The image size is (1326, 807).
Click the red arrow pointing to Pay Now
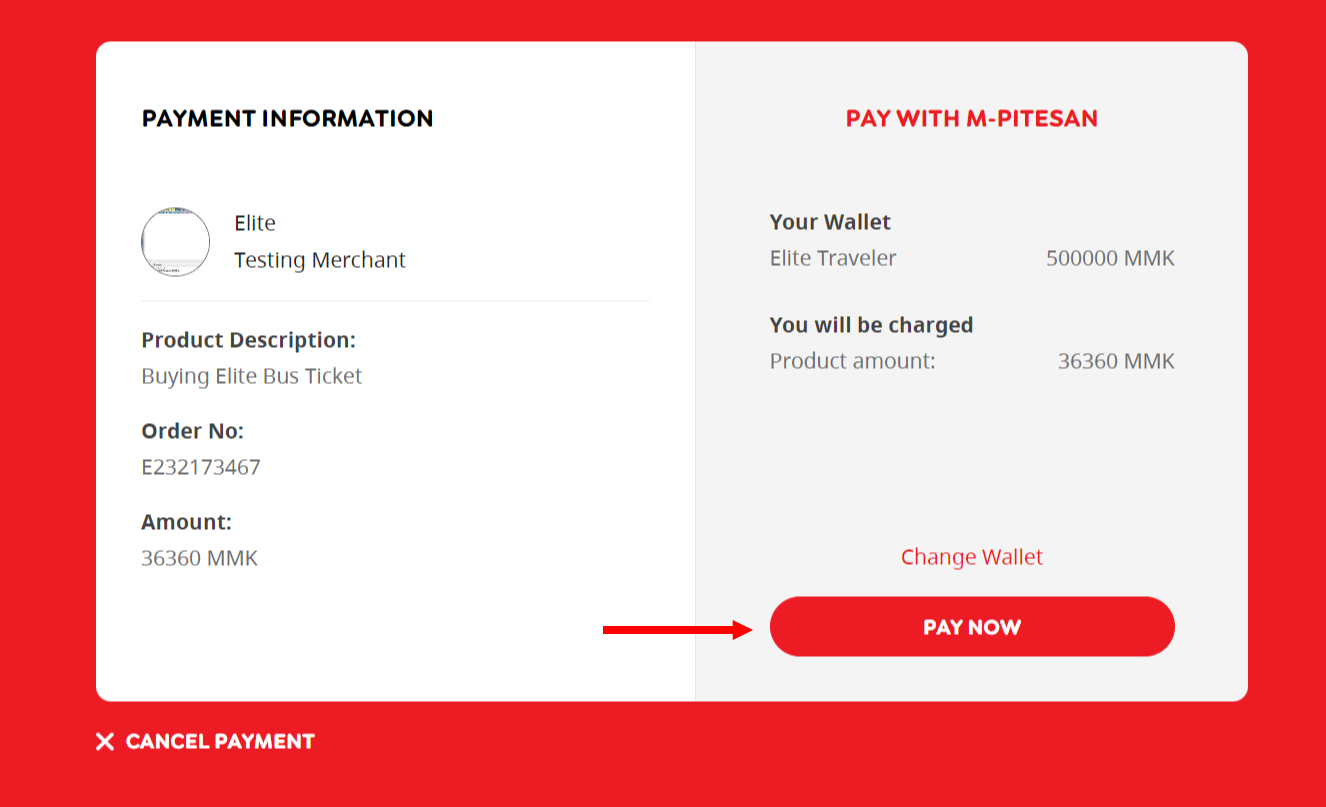(677, 629)
